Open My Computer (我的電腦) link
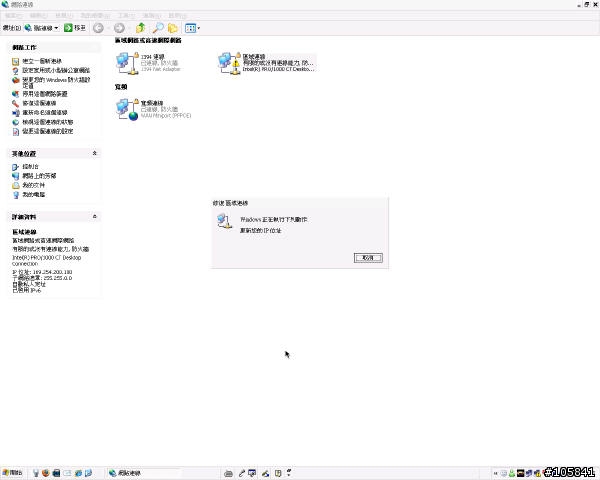Image resolution: width=600 pixels, height=480 pixels. (x=33, y=194)
